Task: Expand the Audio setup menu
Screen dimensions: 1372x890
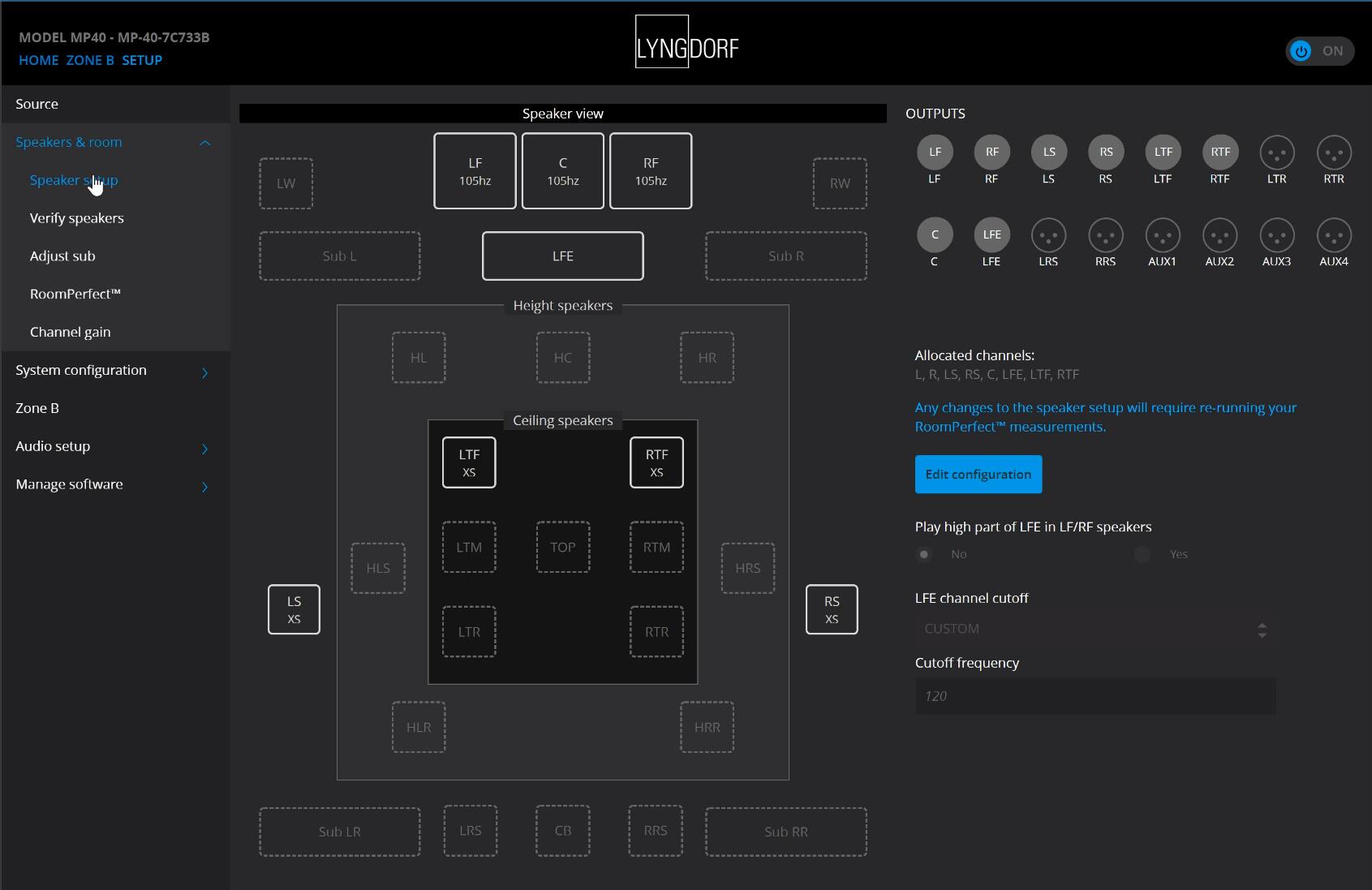Action: coord(204,448)
